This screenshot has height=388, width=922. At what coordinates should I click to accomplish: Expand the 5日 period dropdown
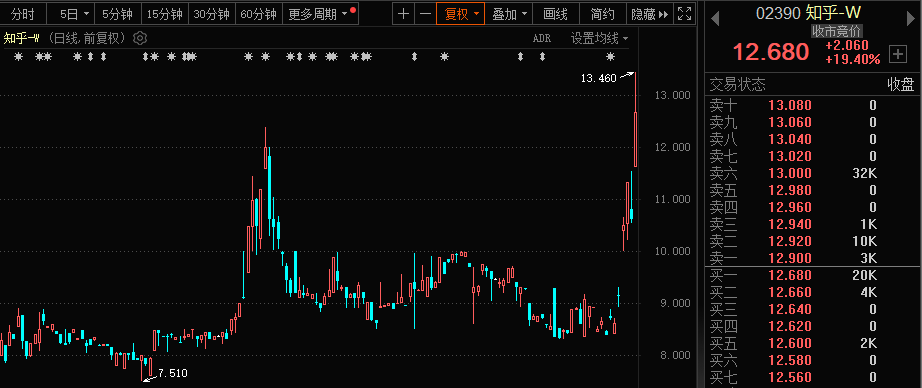coord(75,14)
